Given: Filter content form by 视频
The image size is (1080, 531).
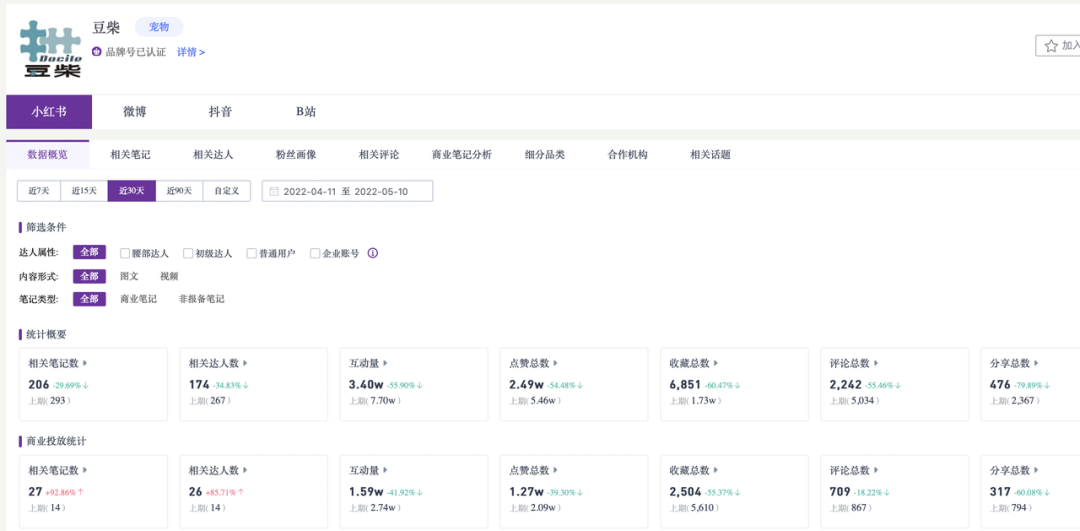Looking at the screenshot, I should pyautogui.click(x=169, y=276).
